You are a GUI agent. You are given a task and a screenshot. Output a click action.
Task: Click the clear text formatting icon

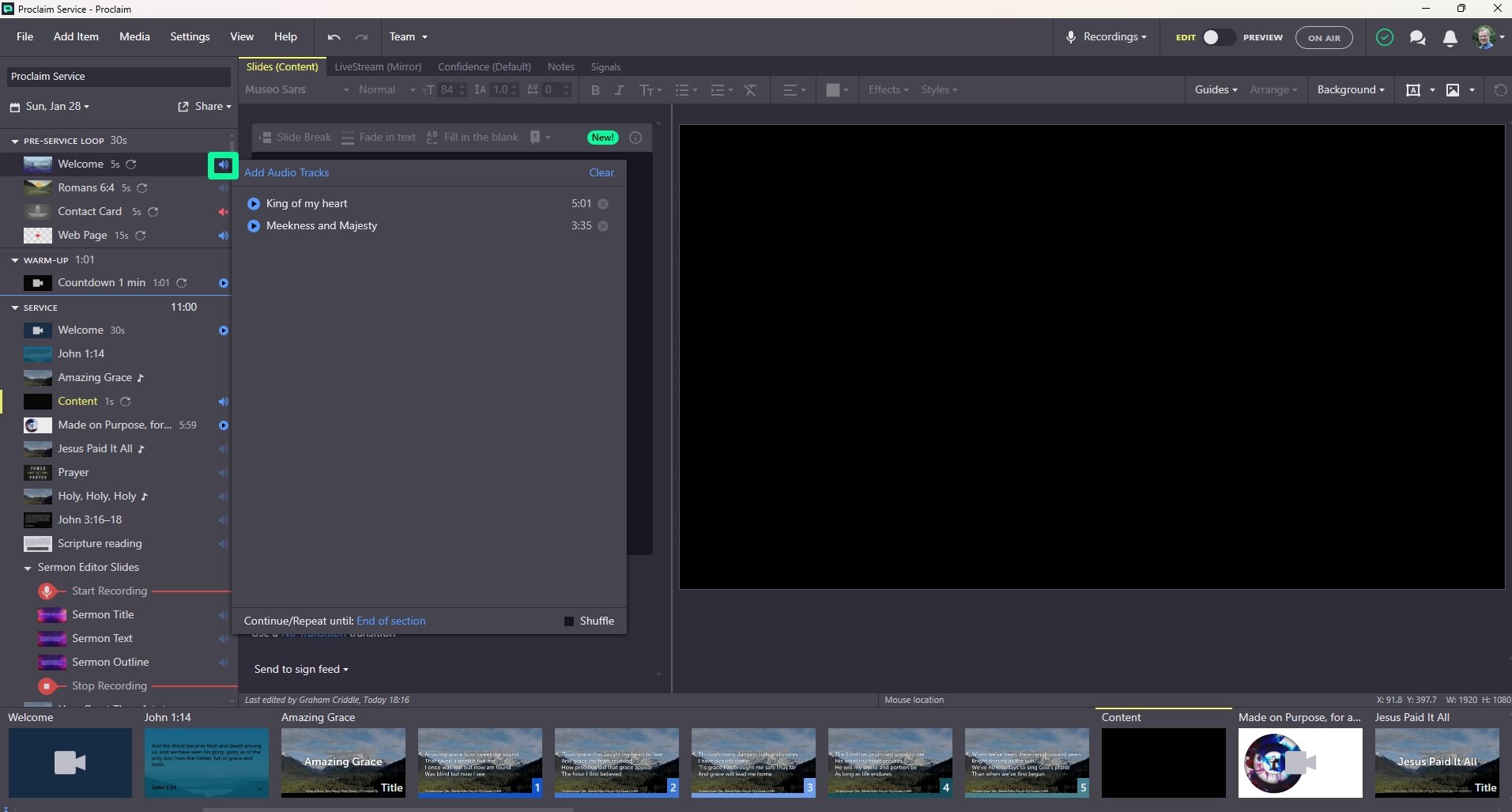tap(749, 90)
